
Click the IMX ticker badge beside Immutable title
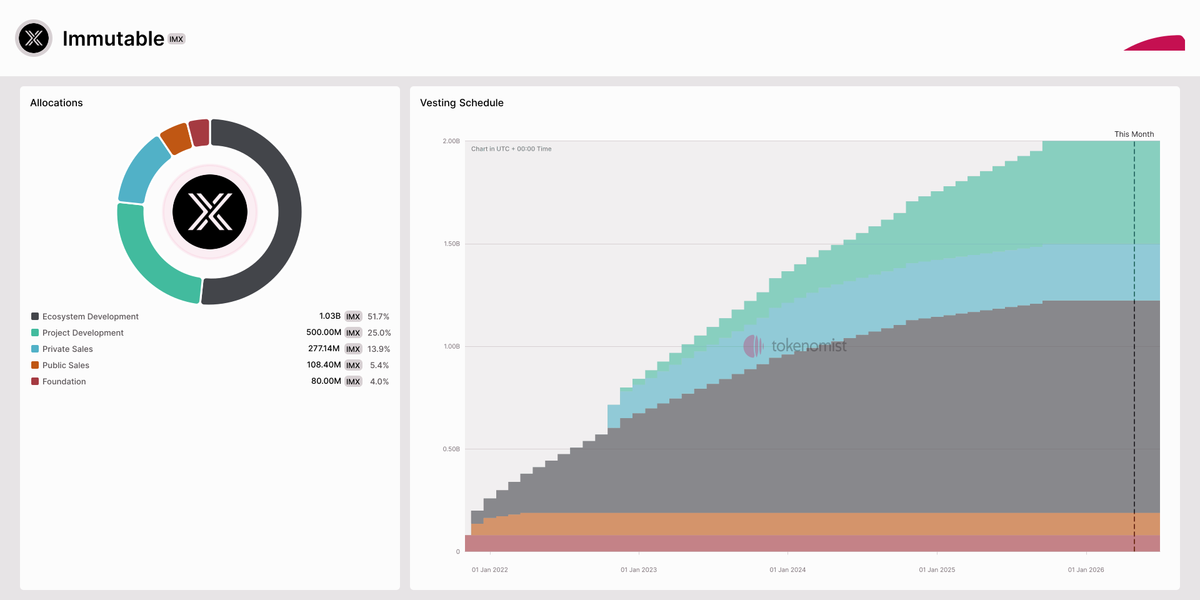pos(177,39)
